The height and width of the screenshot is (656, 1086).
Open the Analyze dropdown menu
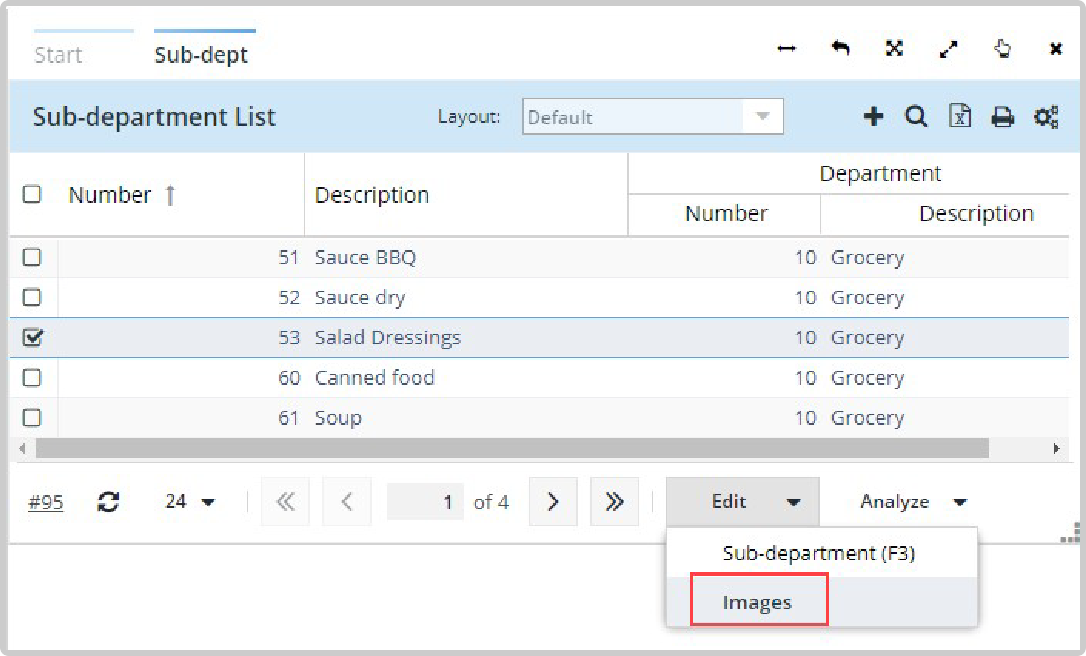(x=913, y=502)
